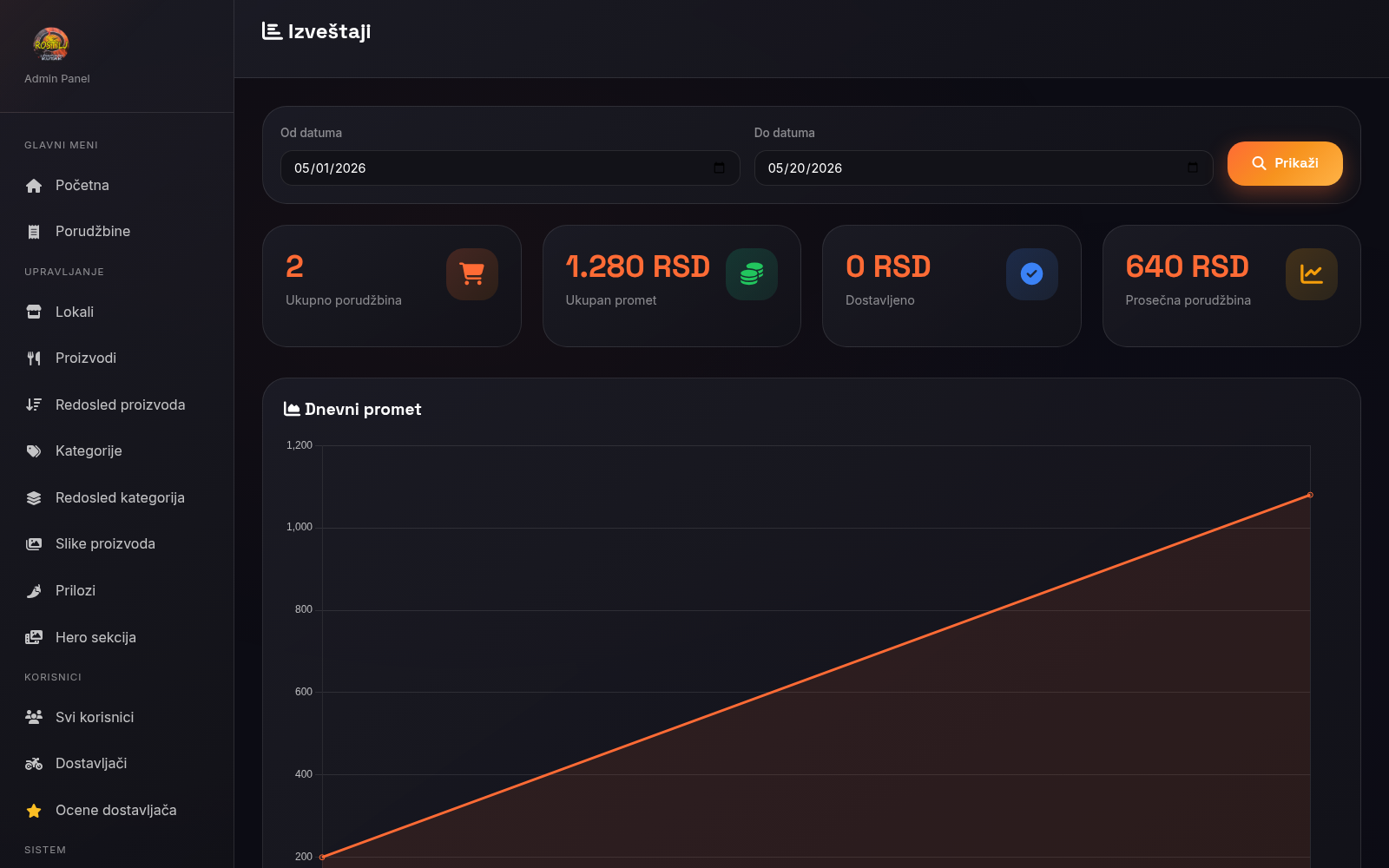
Task: Click the Izveštaji page title
Action: [330, 32]
